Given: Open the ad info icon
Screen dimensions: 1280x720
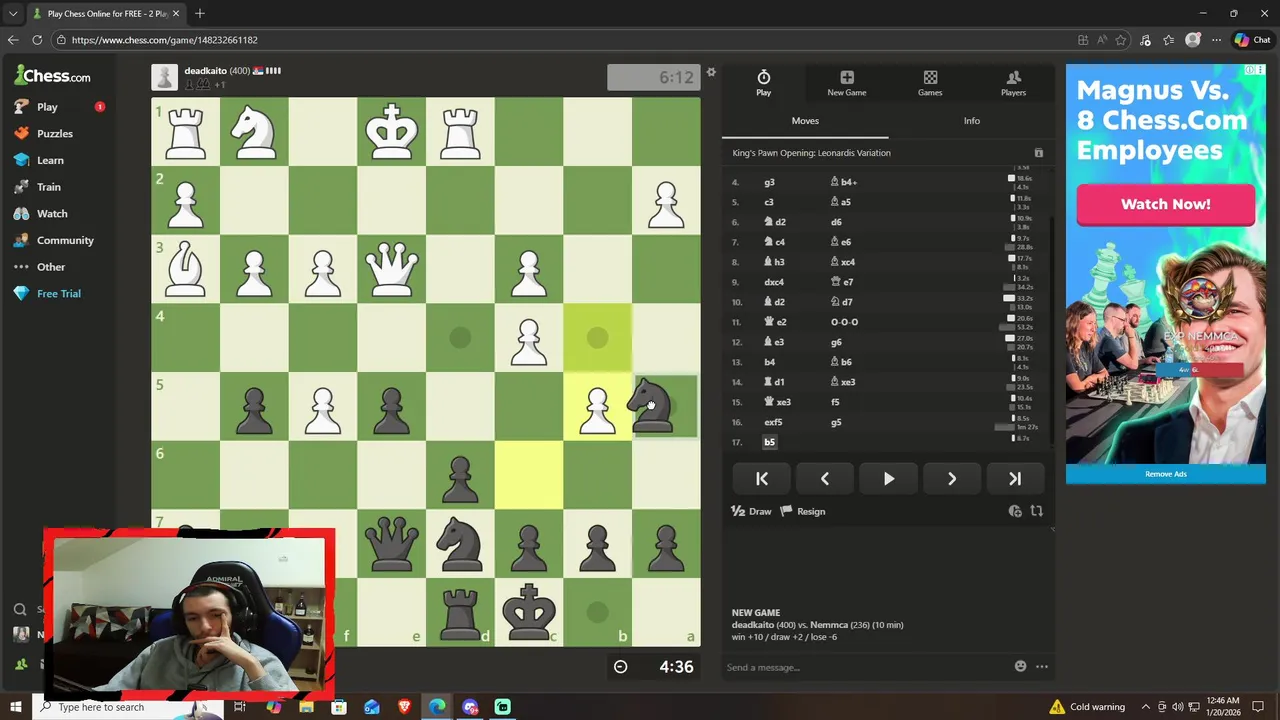Looking at the screenshot, I should [x=1249, y=70].
